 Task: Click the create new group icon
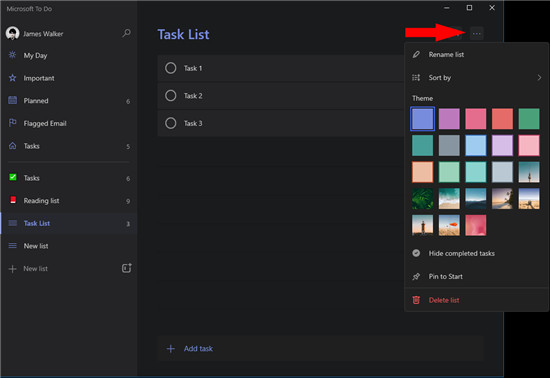(126, 268)
